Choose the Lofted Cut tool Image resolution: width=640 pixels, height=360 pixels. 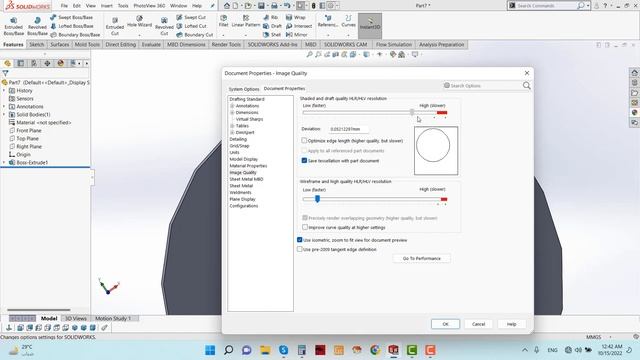[x=191, y=26]
